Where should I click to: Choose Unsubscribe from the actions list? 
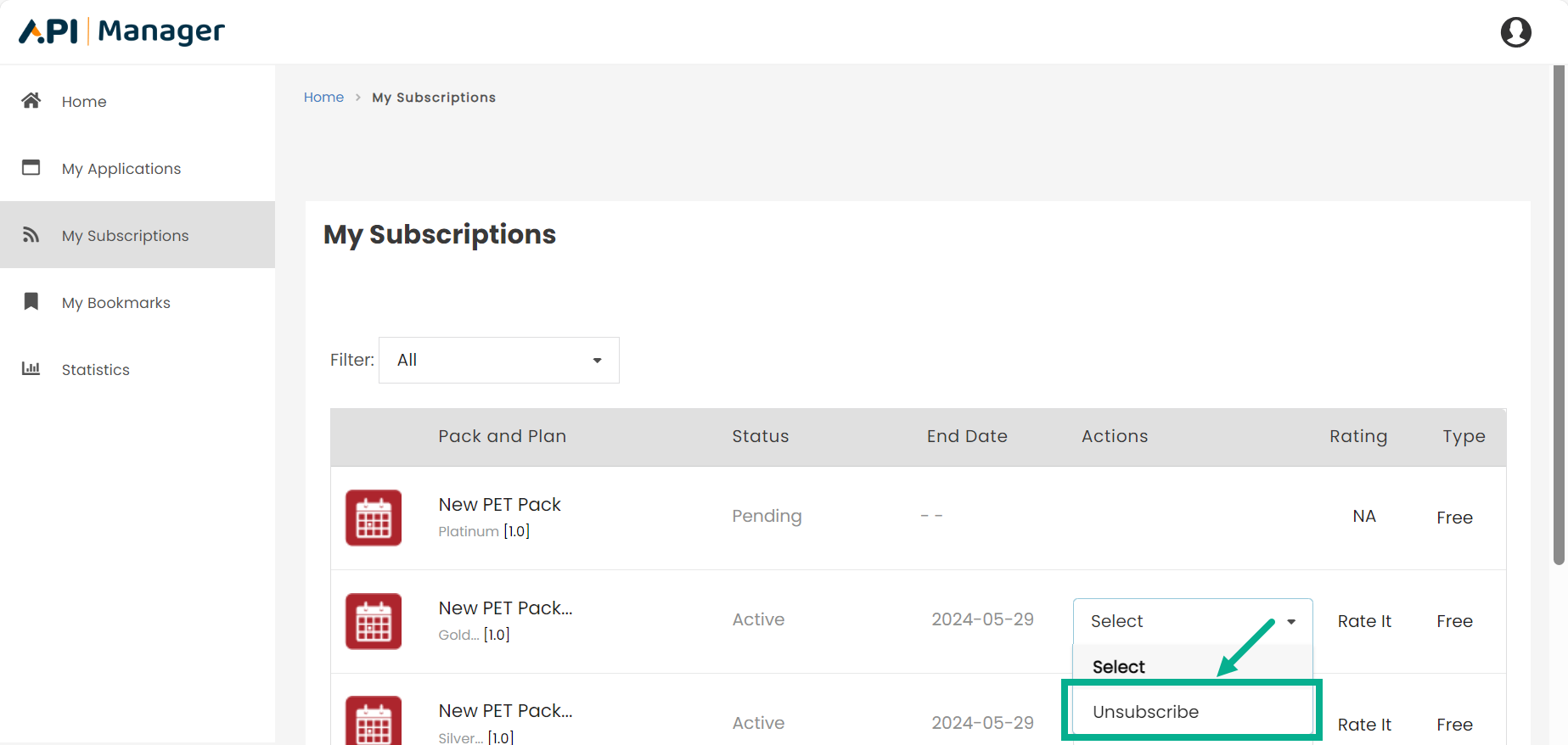1145,712
